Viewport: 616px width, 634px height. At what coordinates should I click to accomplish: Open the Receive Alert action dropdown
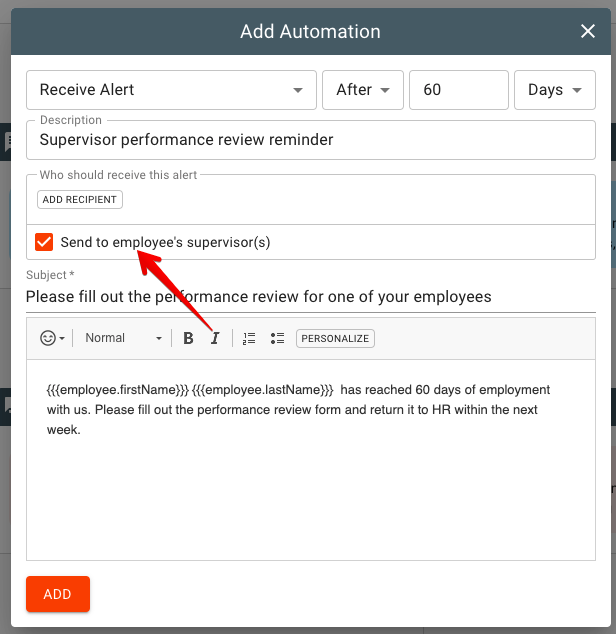coord(171,90)
